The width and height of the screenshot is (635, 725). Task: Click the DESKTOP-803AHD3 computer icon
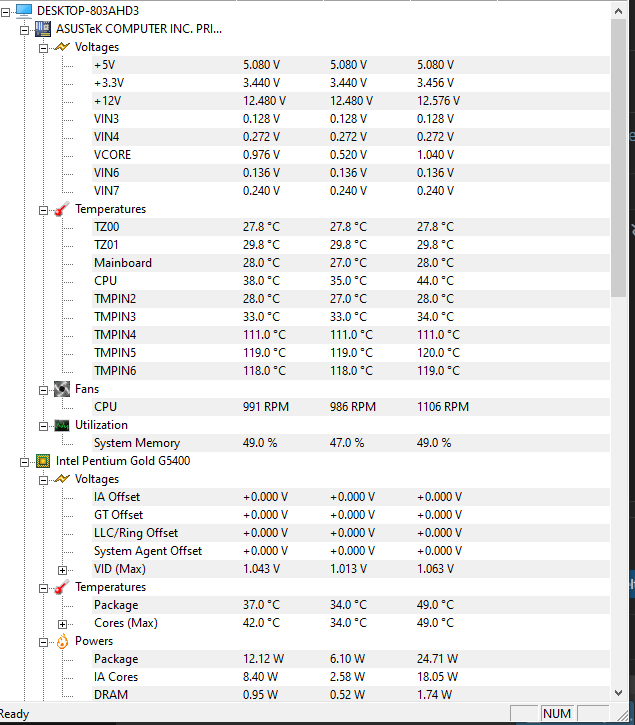[24, 11]
